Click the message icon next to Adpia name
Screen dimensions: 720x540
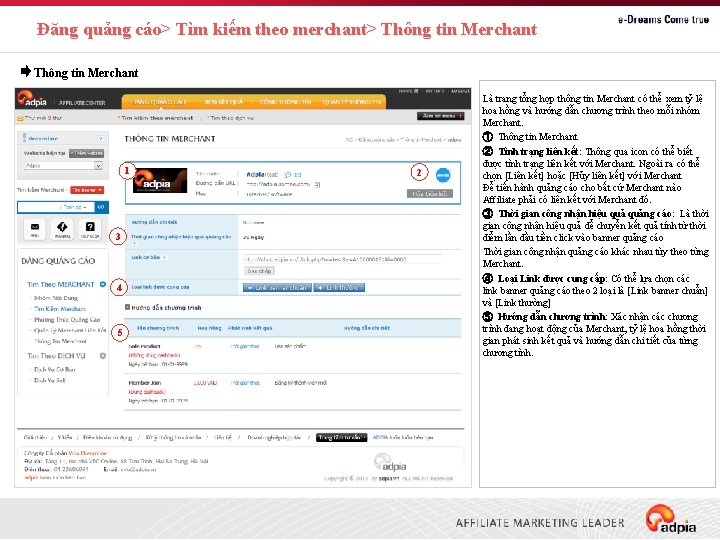pyautogui.click(x=288, y=174)
